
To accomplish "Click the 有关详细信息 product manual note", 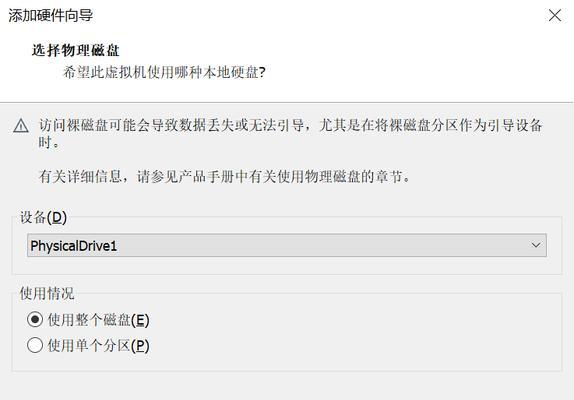I will click(x=225, y=176).
